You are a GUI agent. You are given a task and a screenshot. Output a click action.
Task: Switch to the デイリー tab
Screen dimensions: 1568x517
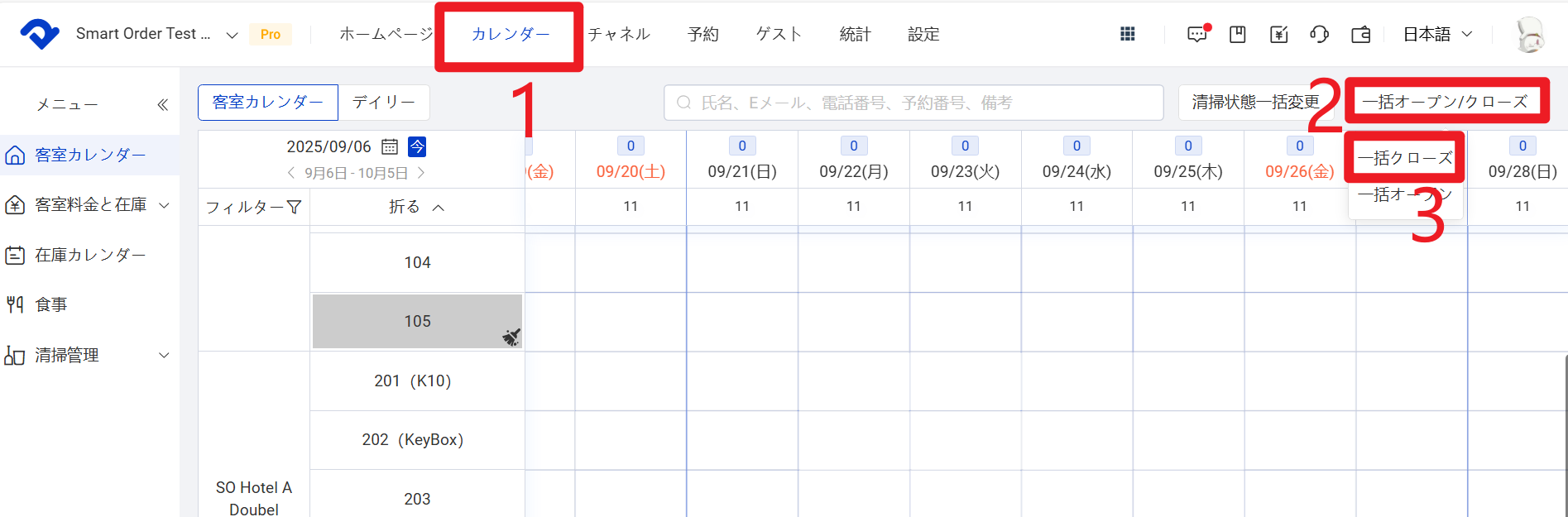[x=383, y=103]
